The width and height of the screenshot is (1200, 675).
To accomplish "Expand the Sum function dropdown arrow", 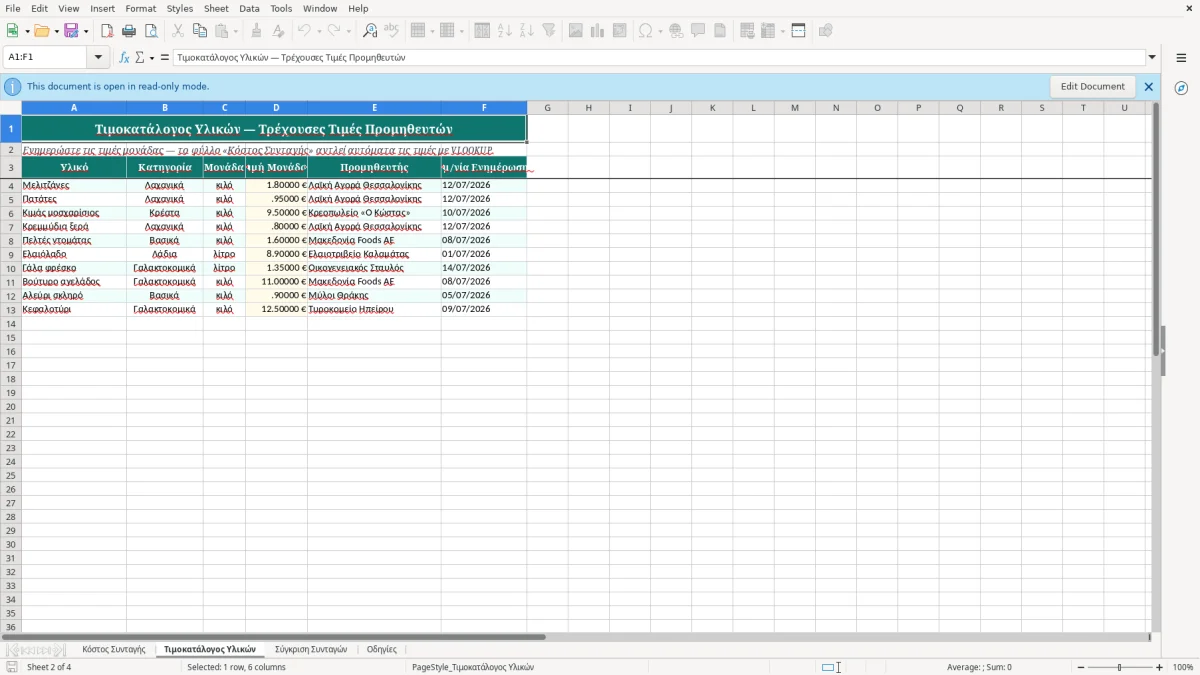I will pyautogui.click(x=152, y=58).
